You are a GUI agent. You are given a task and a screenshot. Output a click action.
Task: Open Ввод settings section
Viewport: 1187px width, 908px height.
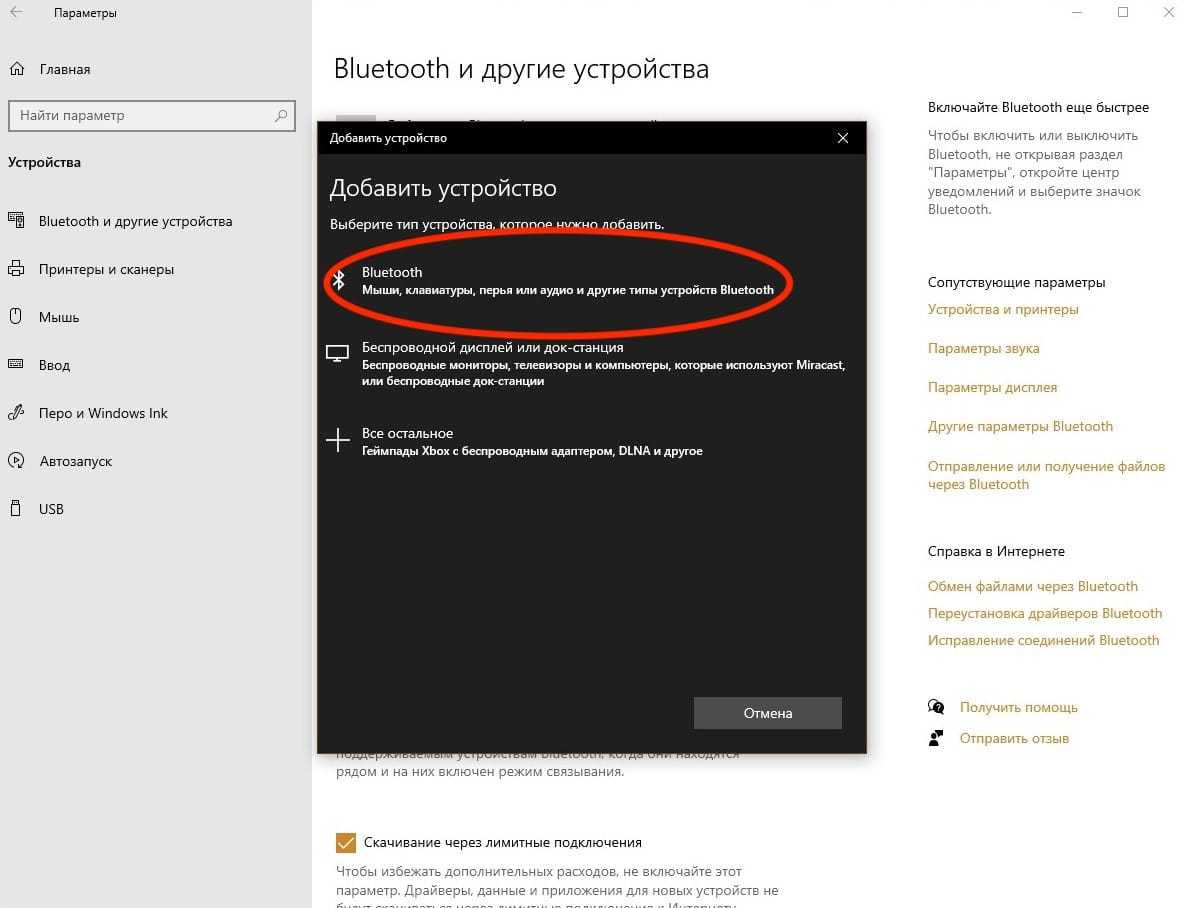54,365
